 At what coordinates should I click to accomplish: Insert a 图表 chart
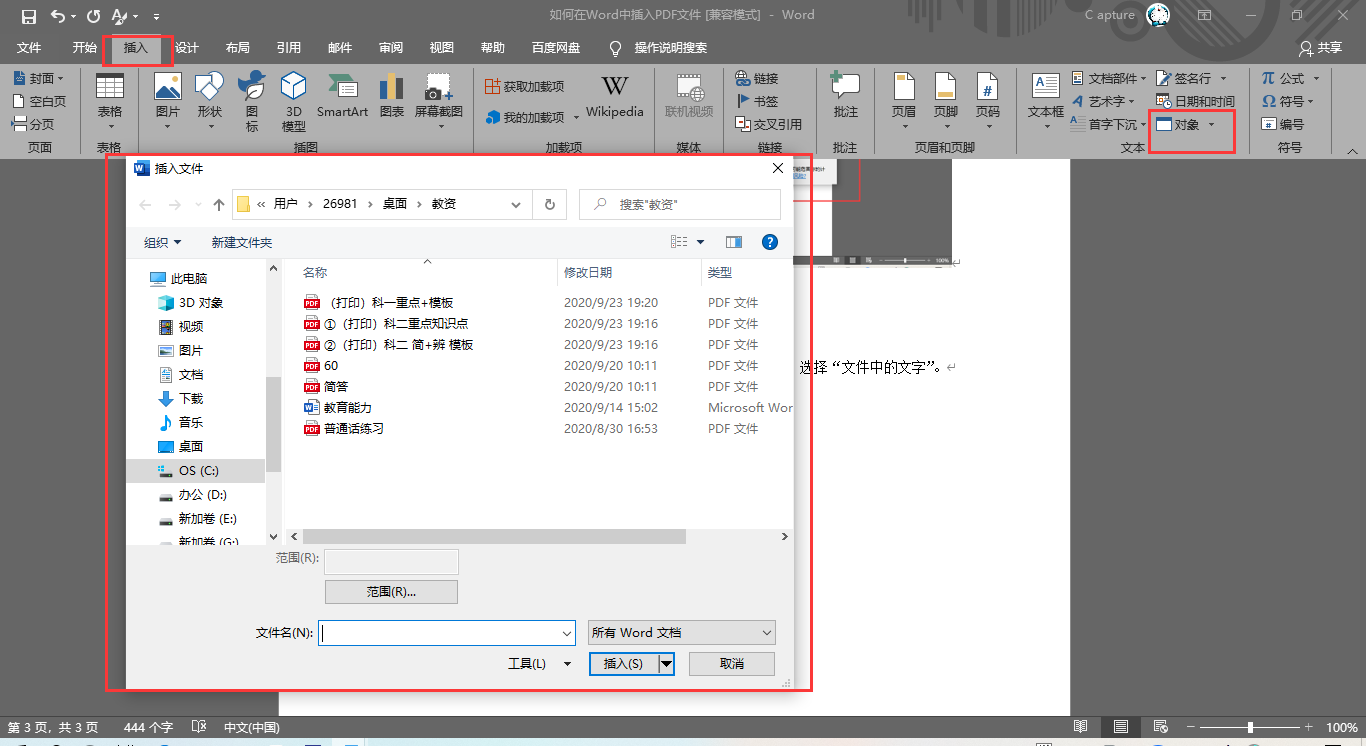pos(392,96)
